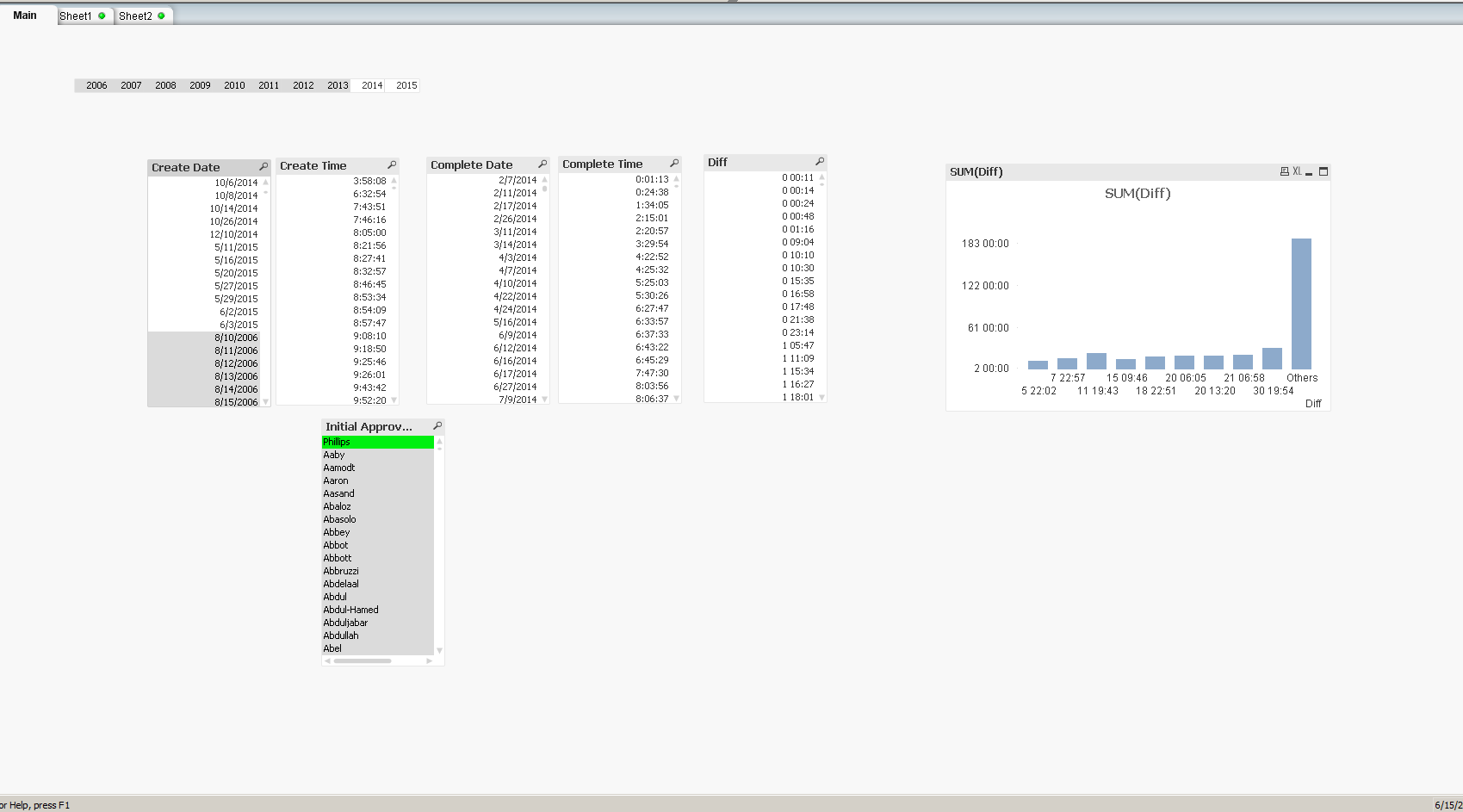Select create date 5/11/2015
The image size is (1463, 812).
[204, 247]
